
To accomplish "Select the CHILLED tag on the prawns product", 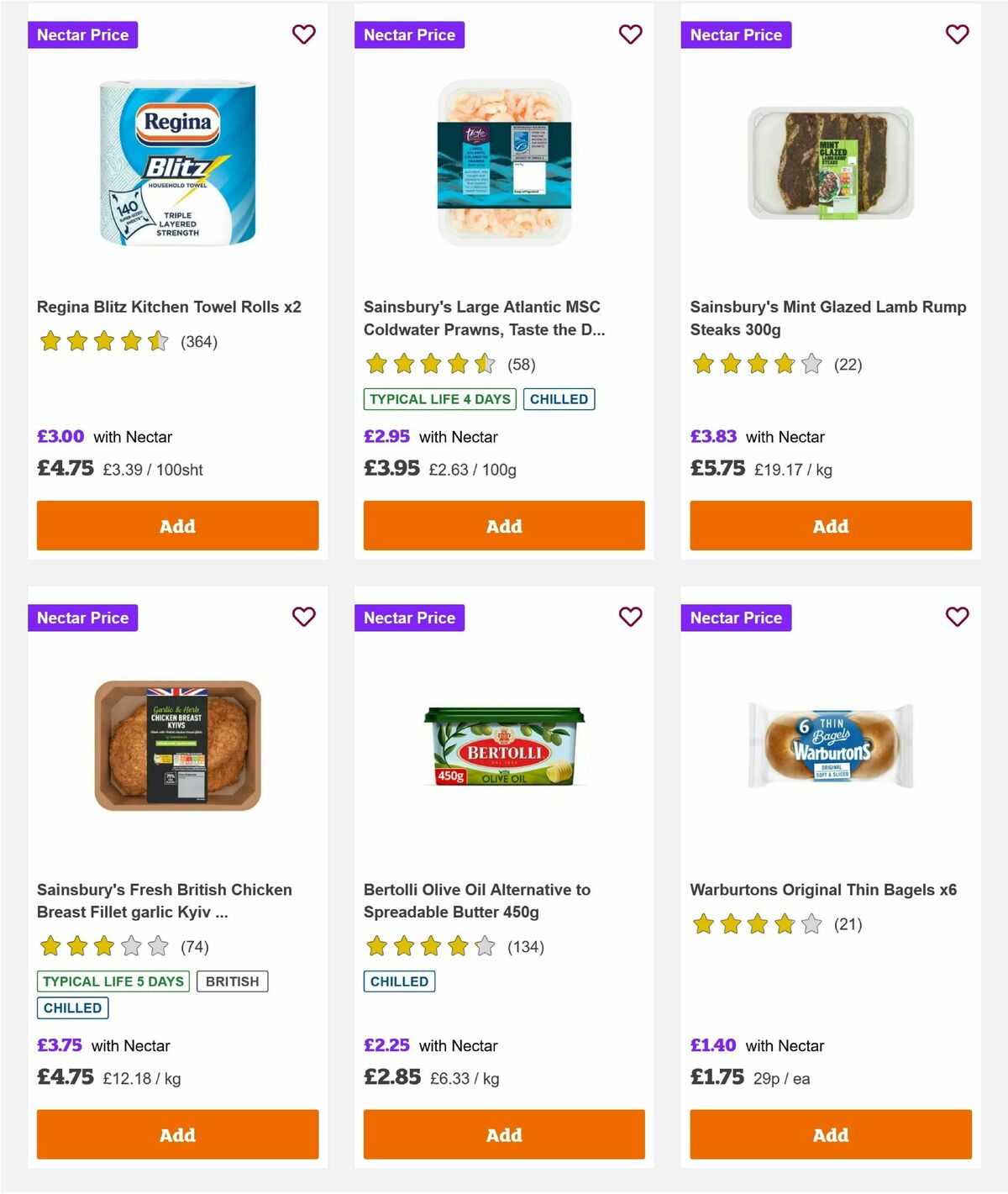I will click(x=559, y=399).
